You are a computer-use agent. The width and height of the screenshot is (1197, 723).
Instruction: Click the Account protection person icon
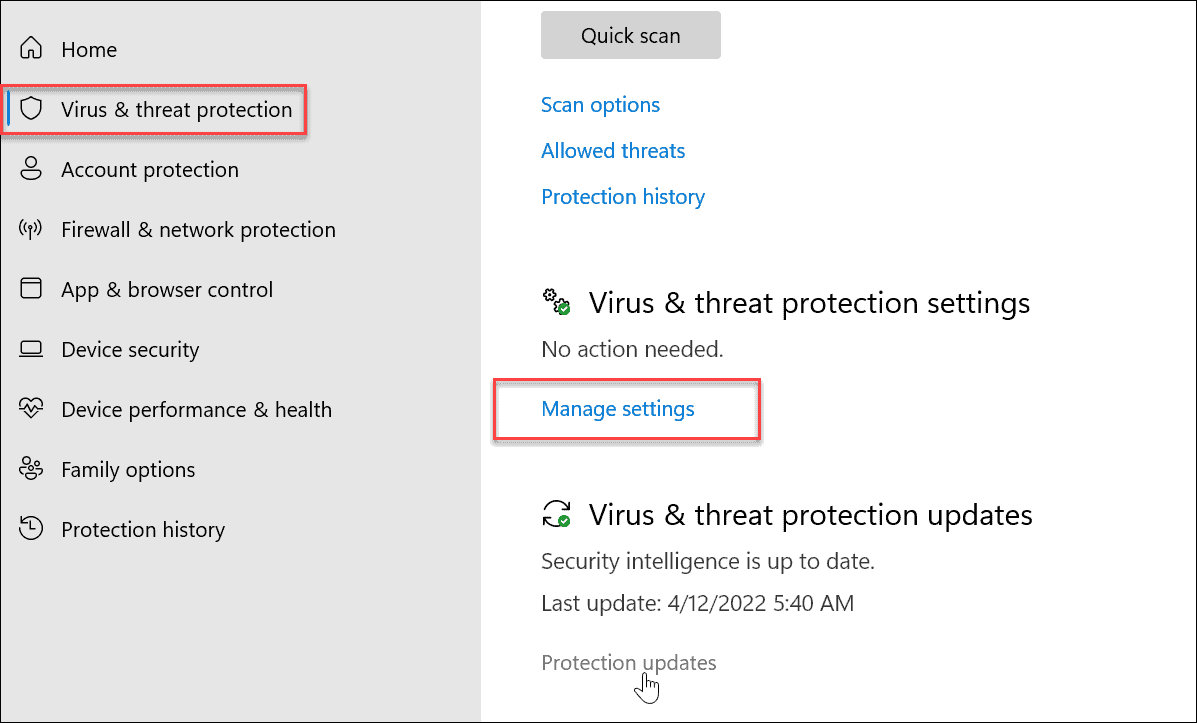(33, 169)
